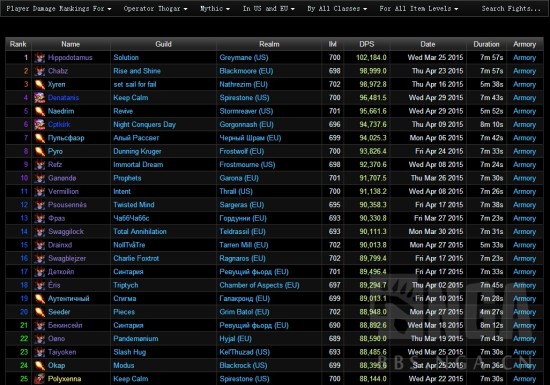Open the Greymane (US) realm link

[x=244, y=58]
